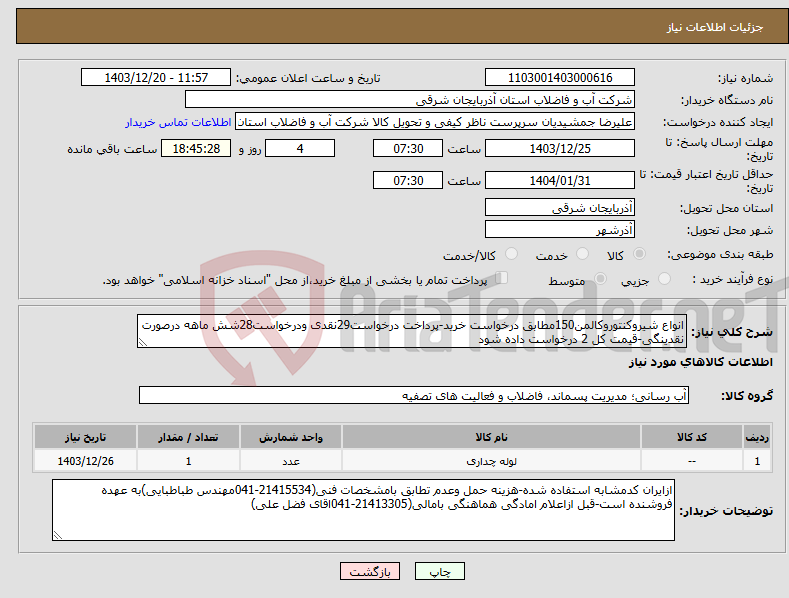
Task: Open اطلاعات تماس خریدار link
Action: coord(178,122)
